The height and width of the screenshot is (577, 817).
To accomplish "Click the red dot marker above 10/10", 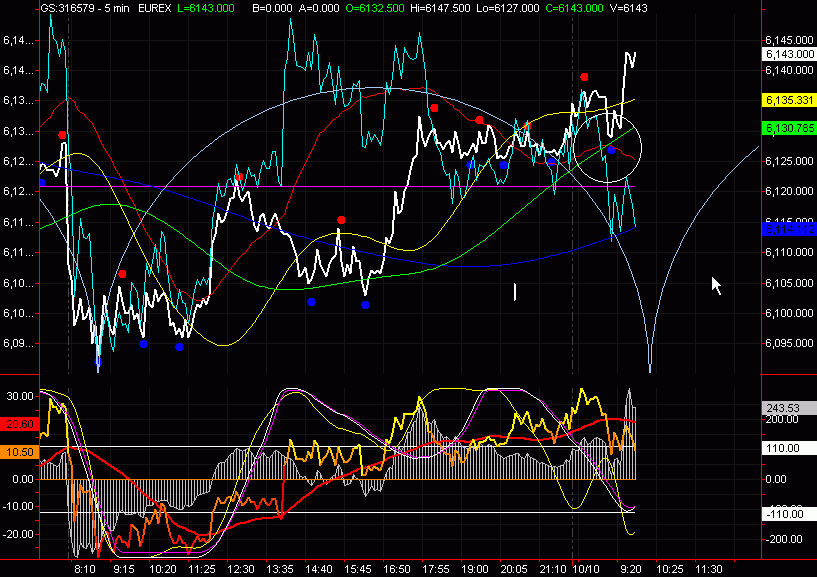I will point(584,76).
